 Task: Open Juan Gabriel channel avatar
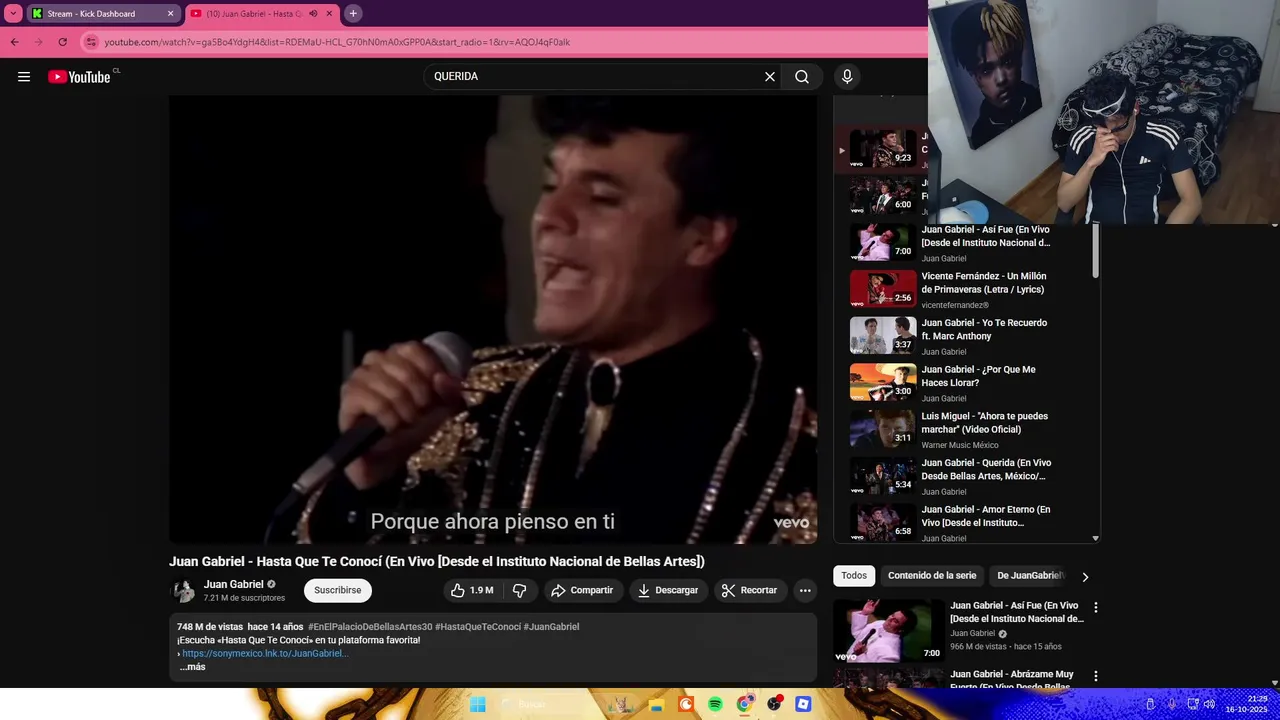coord(184,591)
